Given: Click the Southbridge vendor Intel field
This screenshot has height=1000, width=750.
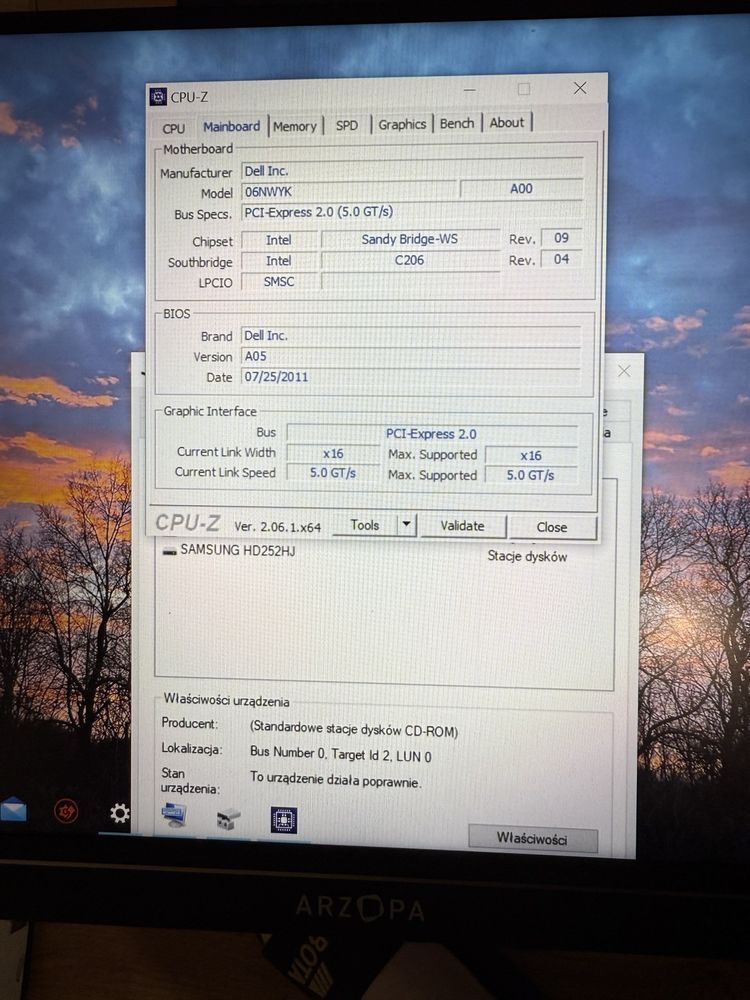Looking at the screenshot, I should (x=279, y=261).
